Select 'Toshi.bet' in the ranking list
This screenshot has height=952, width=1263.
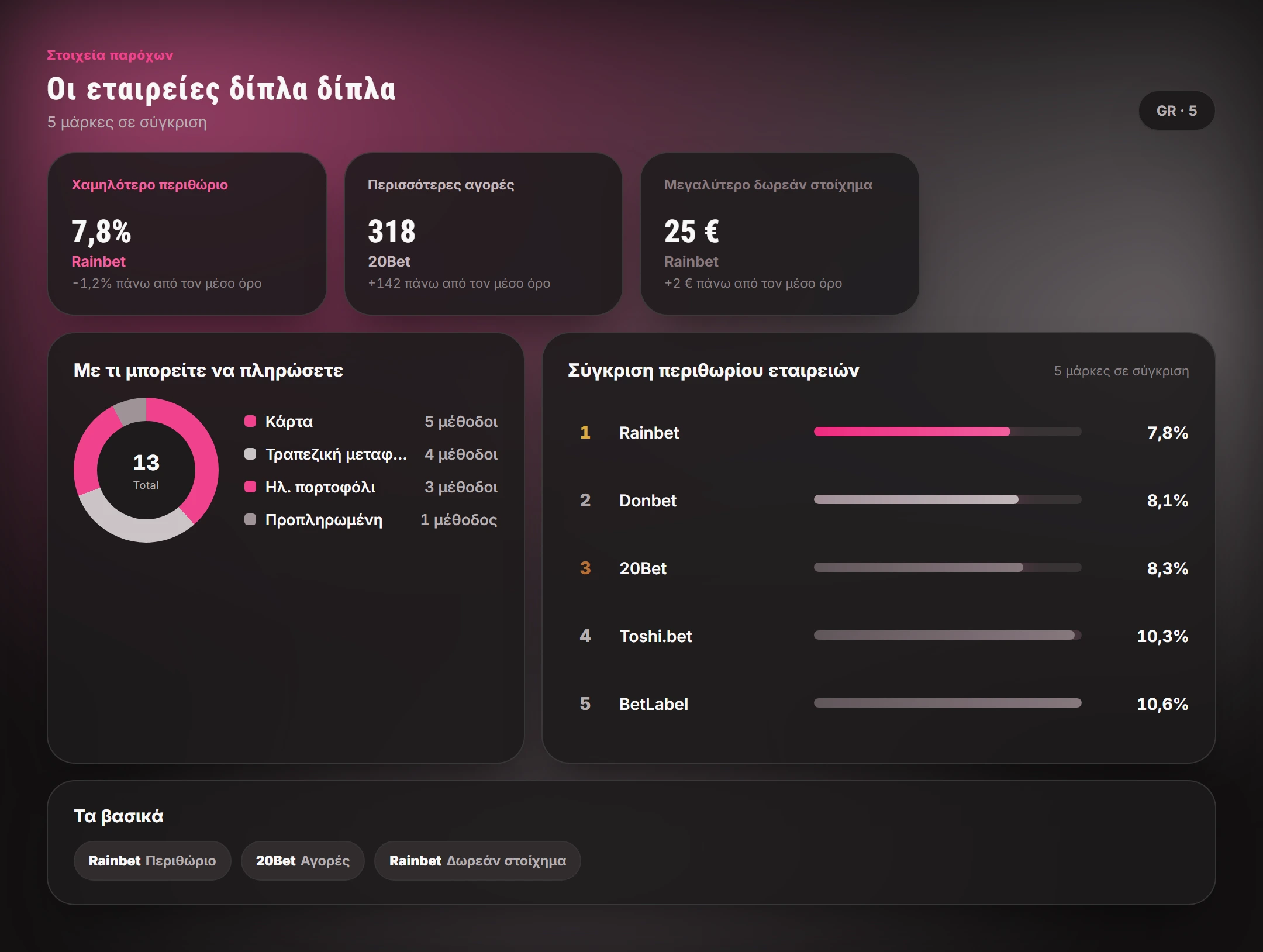pos(655,636)
